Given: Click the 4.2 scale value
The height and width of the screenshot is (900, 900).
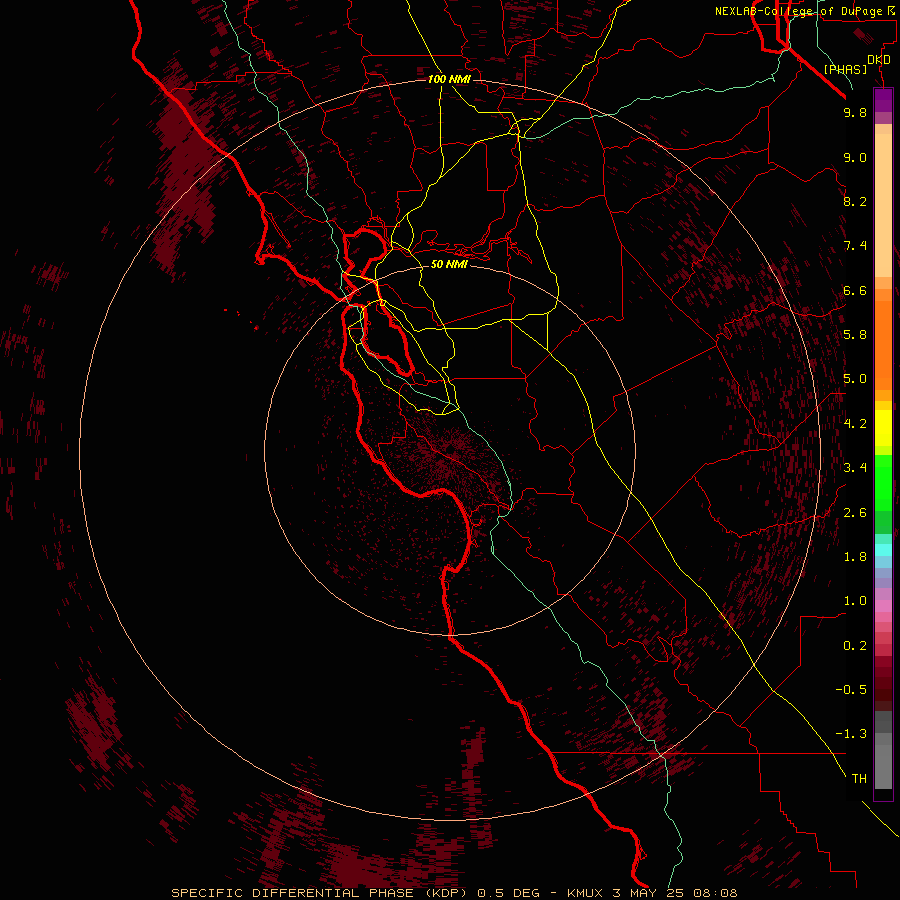Looking at the screenshot, I should point(855,424).
